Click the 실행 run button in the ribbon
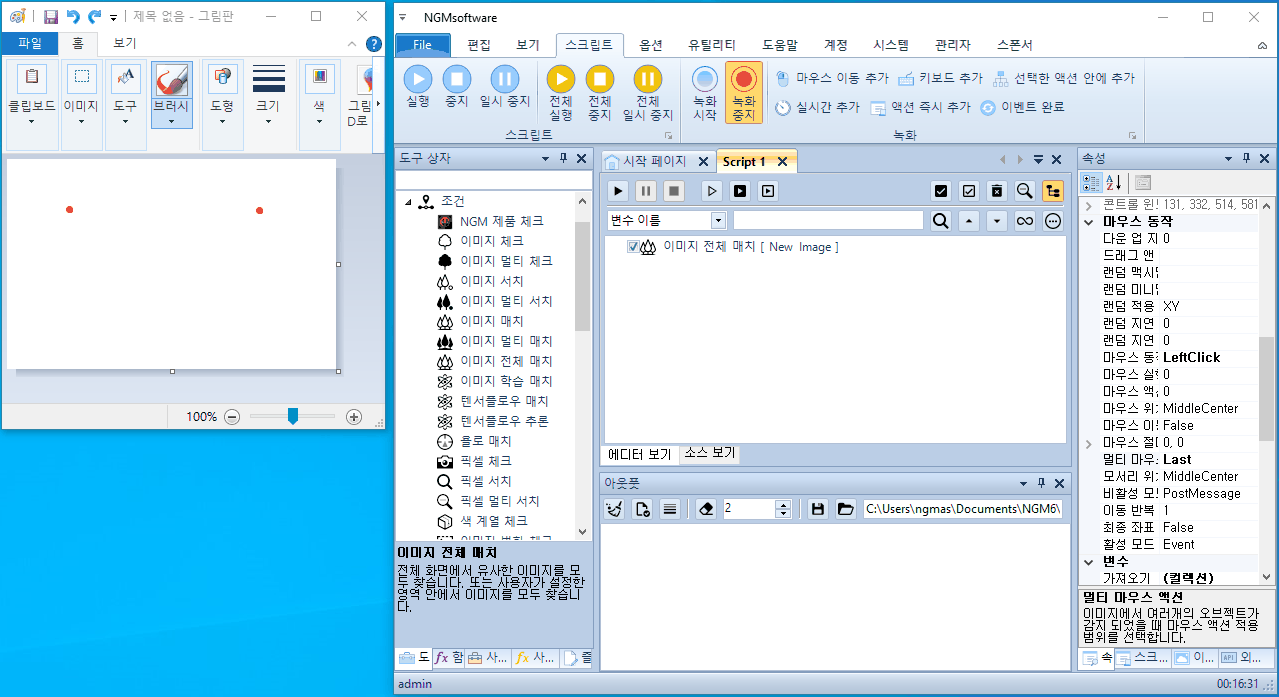 pos(418,86)
